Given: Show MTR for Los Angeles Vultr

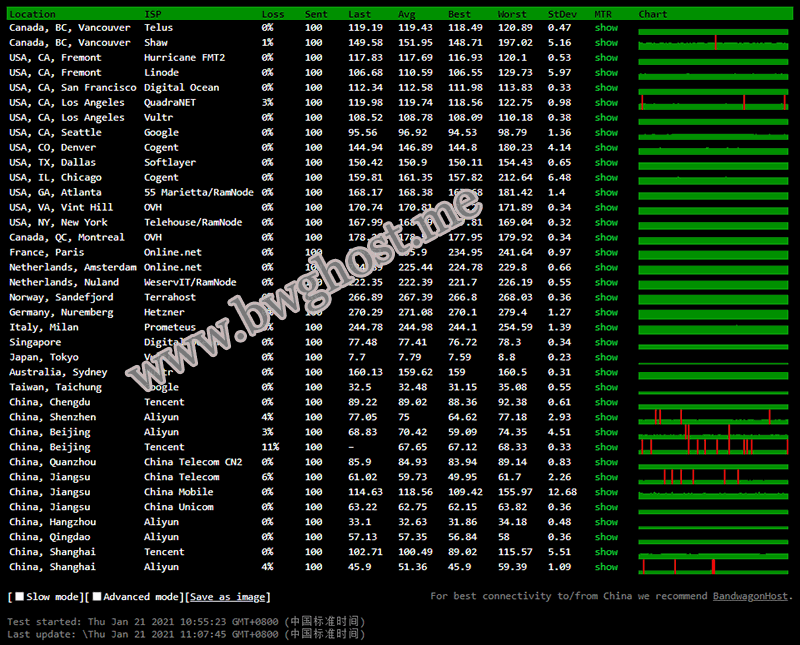Looking at the screenshot, I should tap(606, 117).
